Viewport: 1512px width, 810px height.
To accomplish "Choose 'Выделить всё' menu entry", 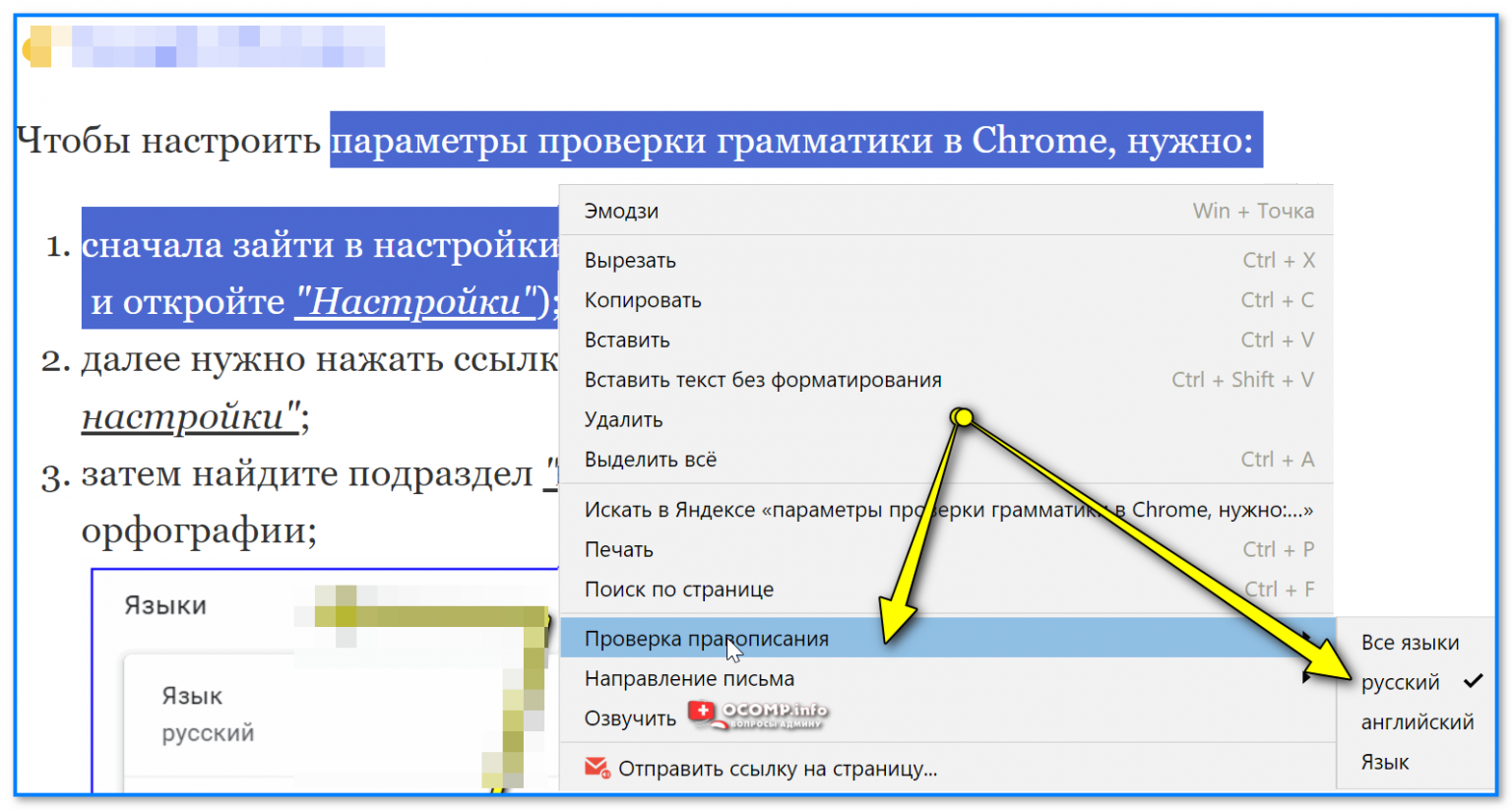I will [x=947, y=460].
